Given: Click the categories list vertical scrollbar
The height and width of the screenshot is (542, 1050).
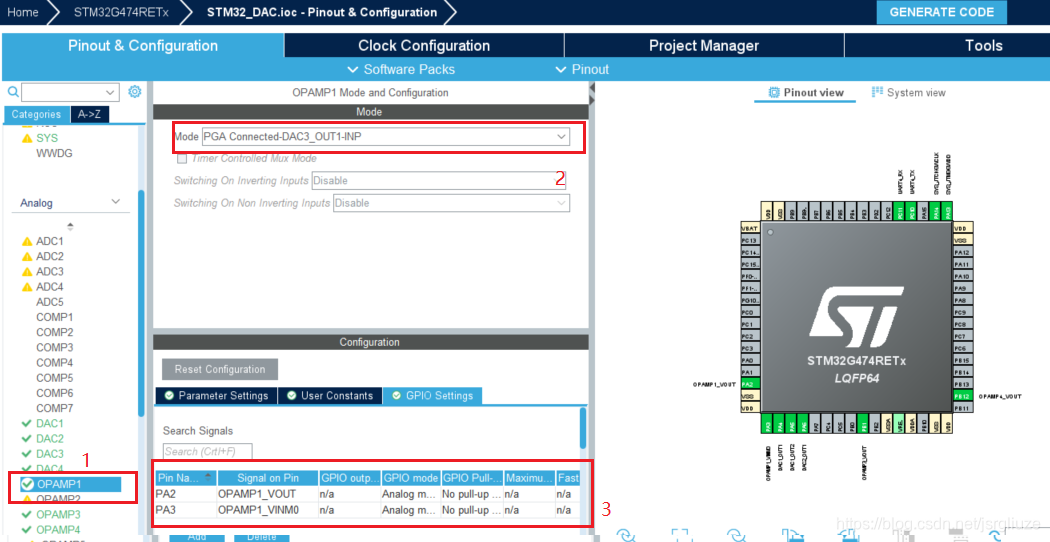Looking at the screenshot, I should pyautogui.click(x=141, y=303).
